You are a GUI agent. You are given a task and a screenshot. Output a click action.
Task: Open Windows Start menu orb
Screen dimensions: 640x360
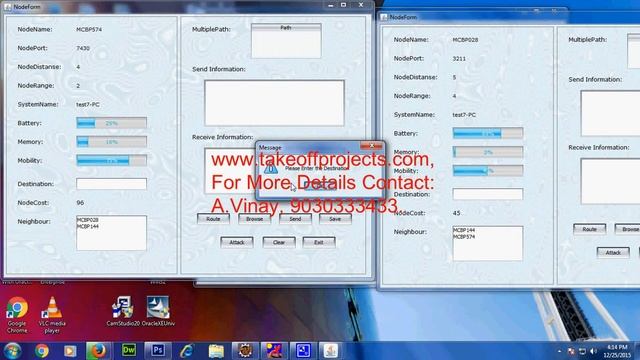(x=12, y=351)
